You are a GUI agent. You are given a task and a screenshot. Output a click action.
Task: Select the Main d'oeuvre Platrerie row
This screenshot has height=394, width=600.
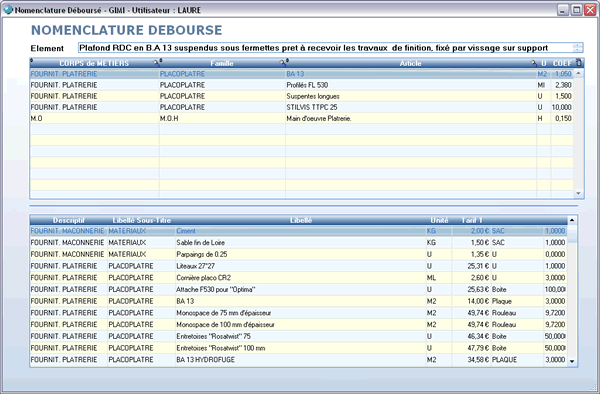(x=302, y=119)
